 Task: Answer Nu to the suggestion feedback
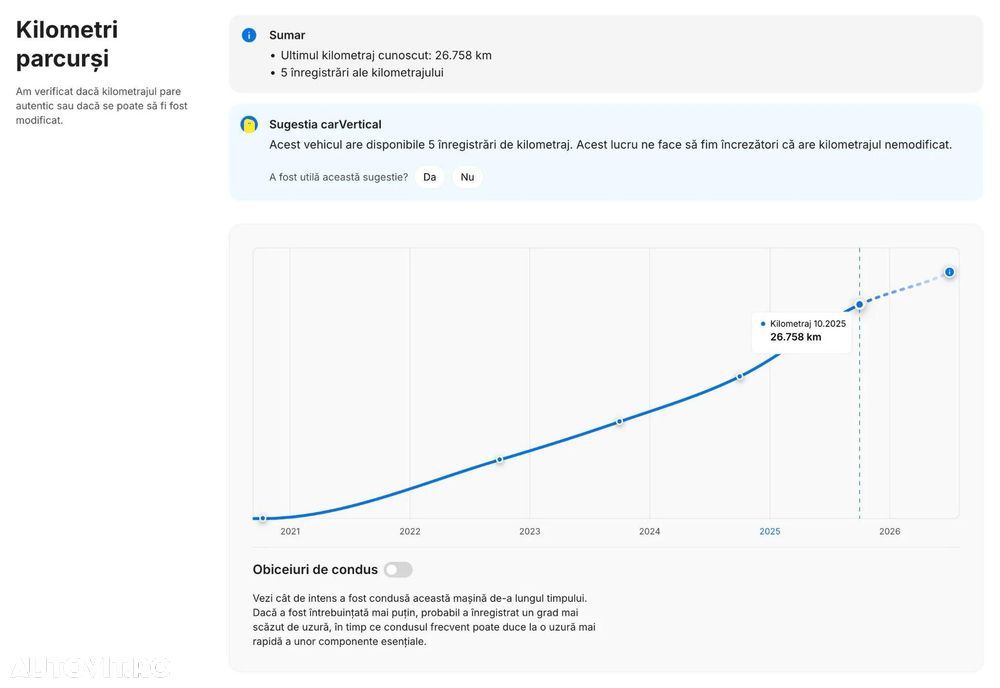[x=467, y=177]
